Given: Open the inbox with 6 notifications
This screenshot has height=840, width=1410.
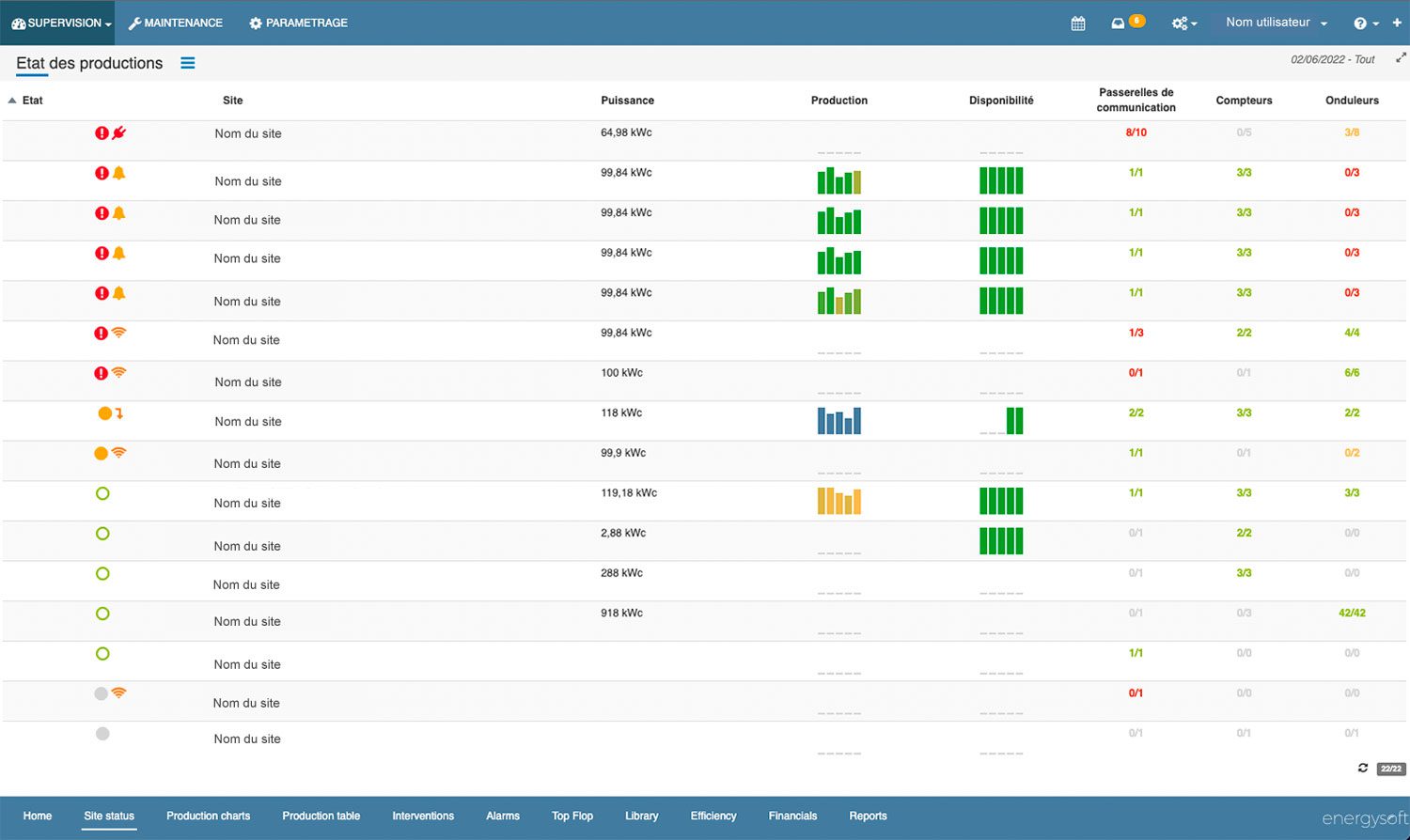Looking at the screenshot, I should [1119, 23].
